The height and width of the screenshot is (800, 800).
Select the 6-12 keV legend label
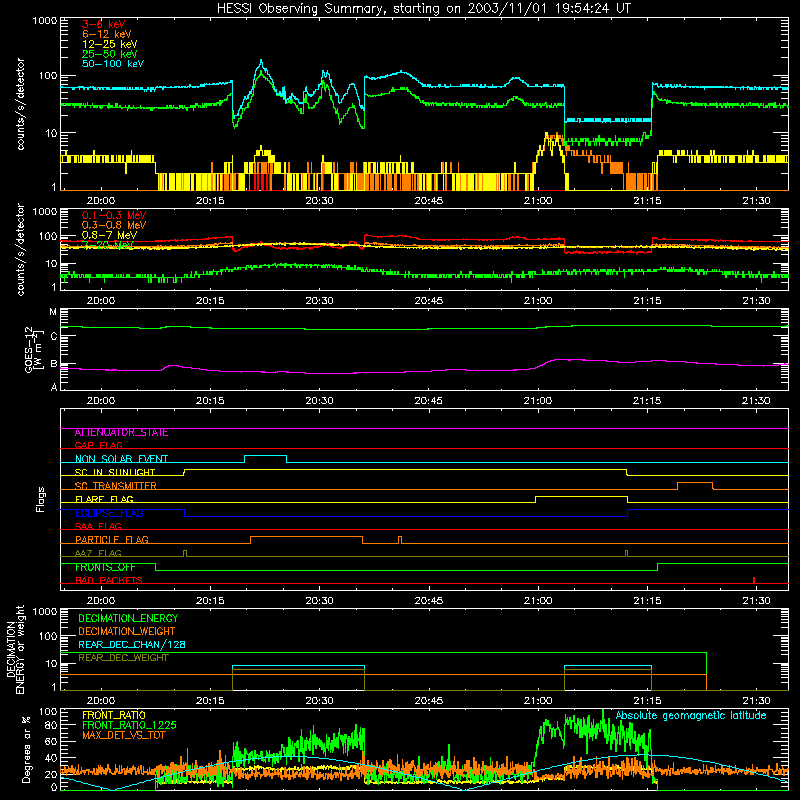tap(107, 34)
